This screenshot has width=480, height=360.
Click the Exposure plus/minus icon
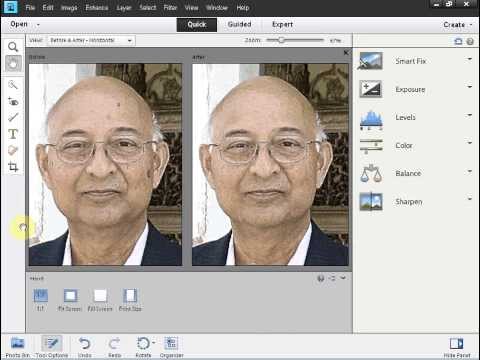click(x=371, y=89)
